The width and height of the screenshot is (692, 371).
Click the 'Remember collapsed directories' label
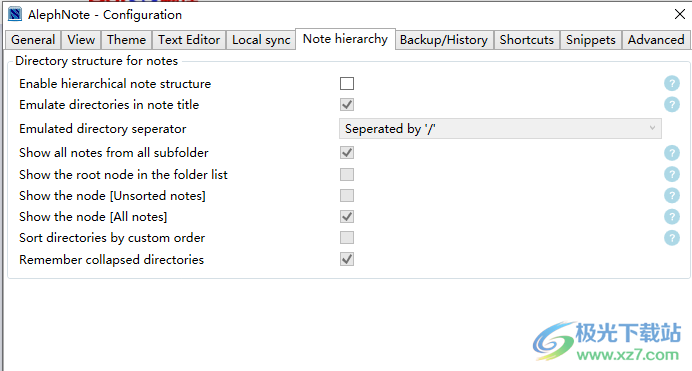pyautogui.click(x=111, y=259)
